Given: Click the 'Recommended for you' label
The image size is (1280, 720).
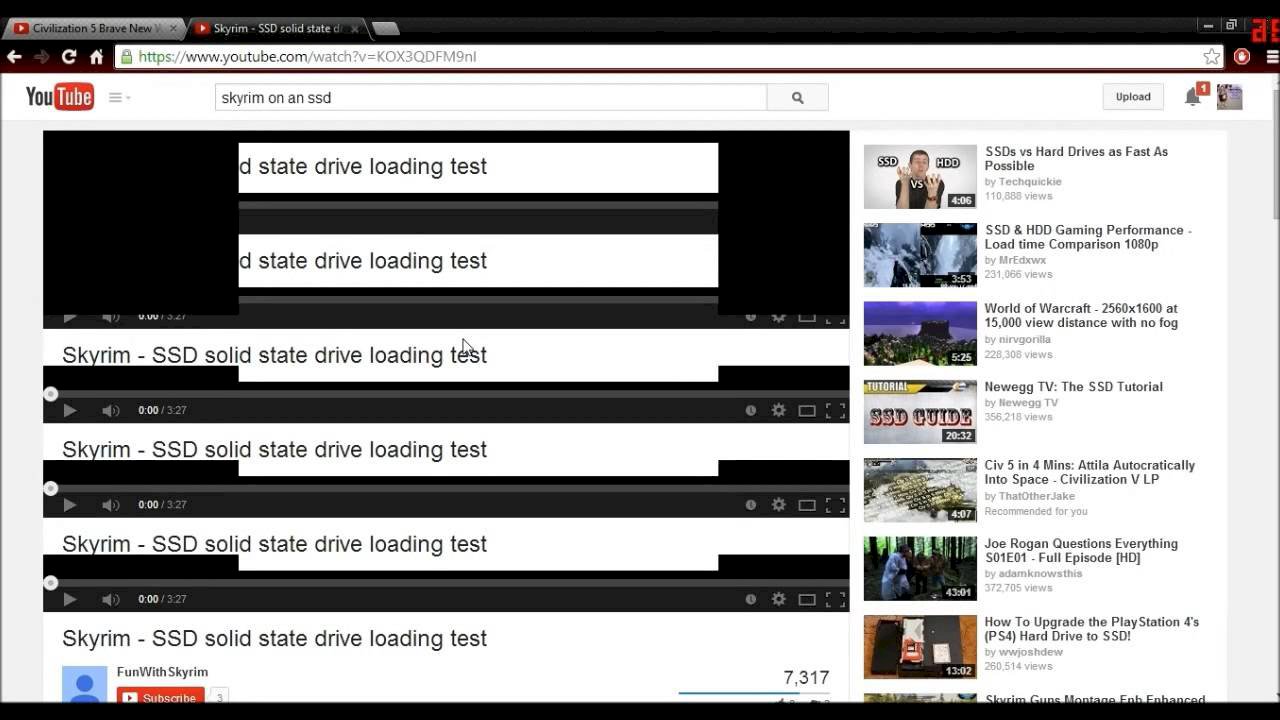Looking at the screenshot, I should tap(1036, 511).
